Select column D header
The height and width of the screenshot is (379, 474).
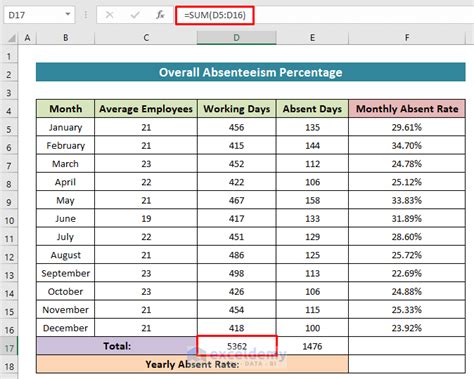[237, 38]
